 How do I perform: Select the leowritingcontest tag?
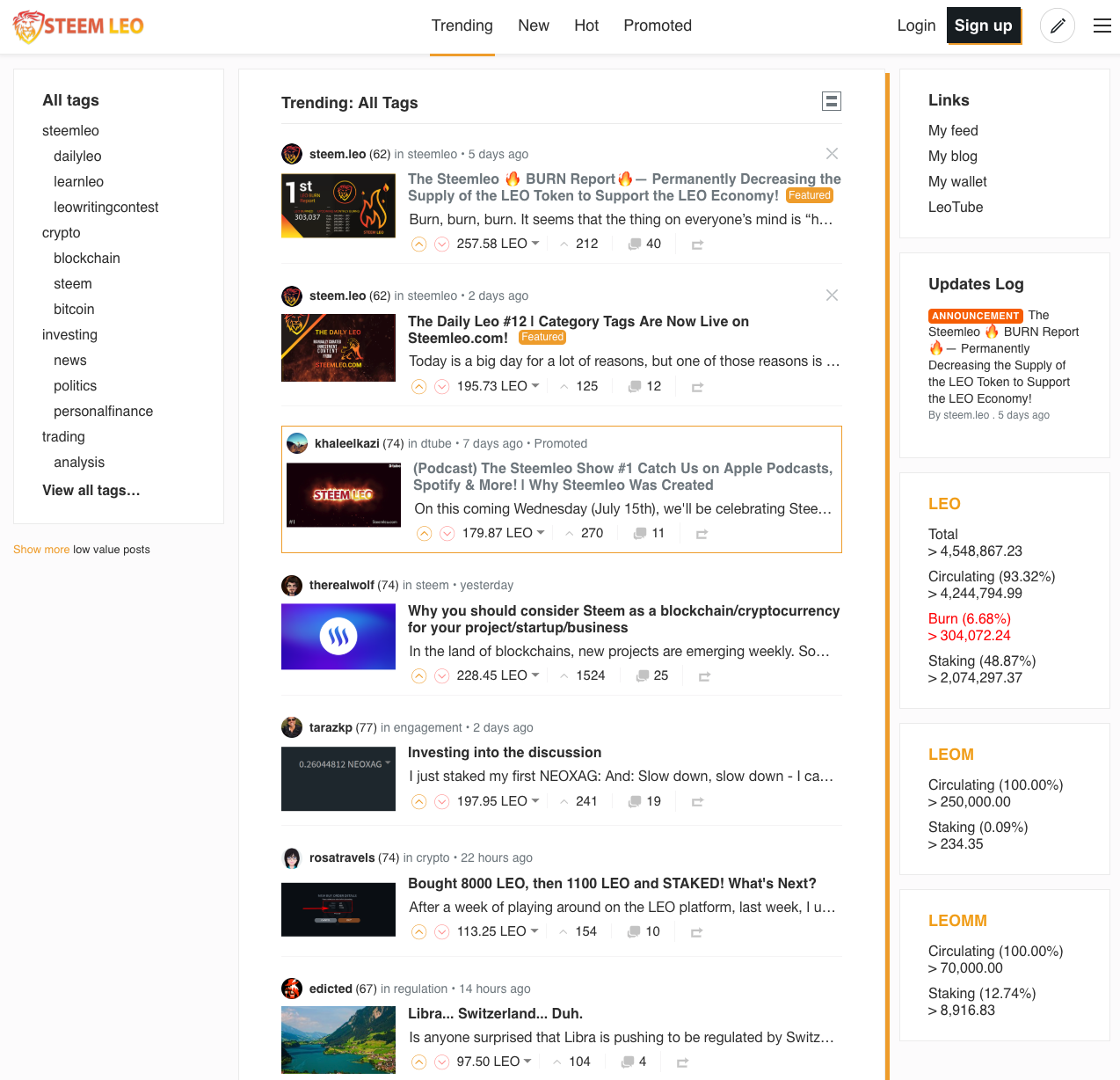pos(106,208)
